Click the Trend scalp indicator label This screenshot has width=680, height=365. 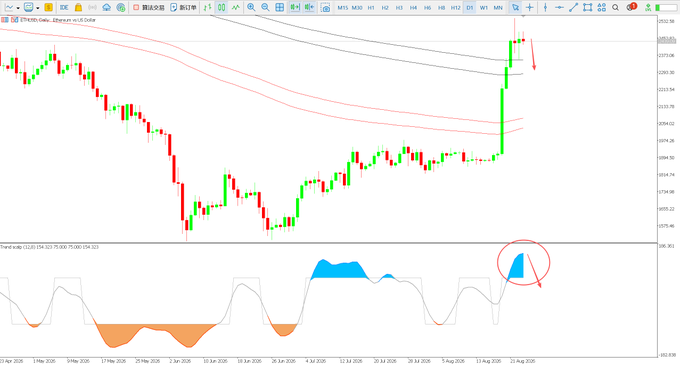click(x=49, y=247)
